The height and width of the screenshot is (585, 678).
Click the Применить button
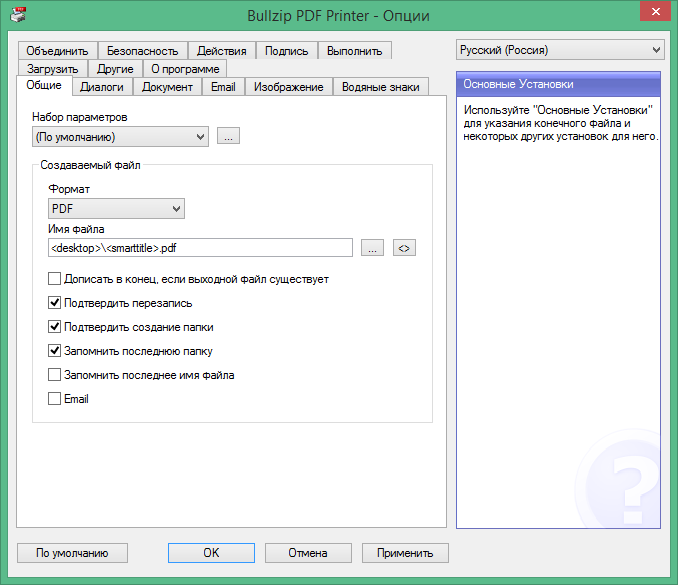point(405,553)
